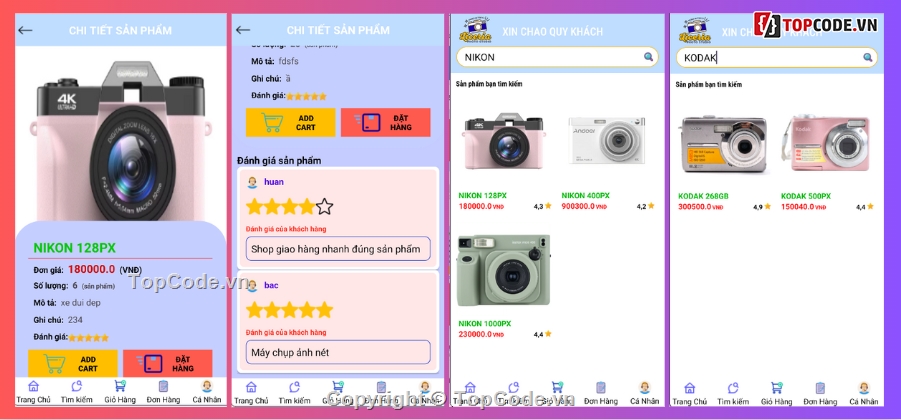Open Cá Nhân profile tab in first screen
901x420 pixels.
206,393
